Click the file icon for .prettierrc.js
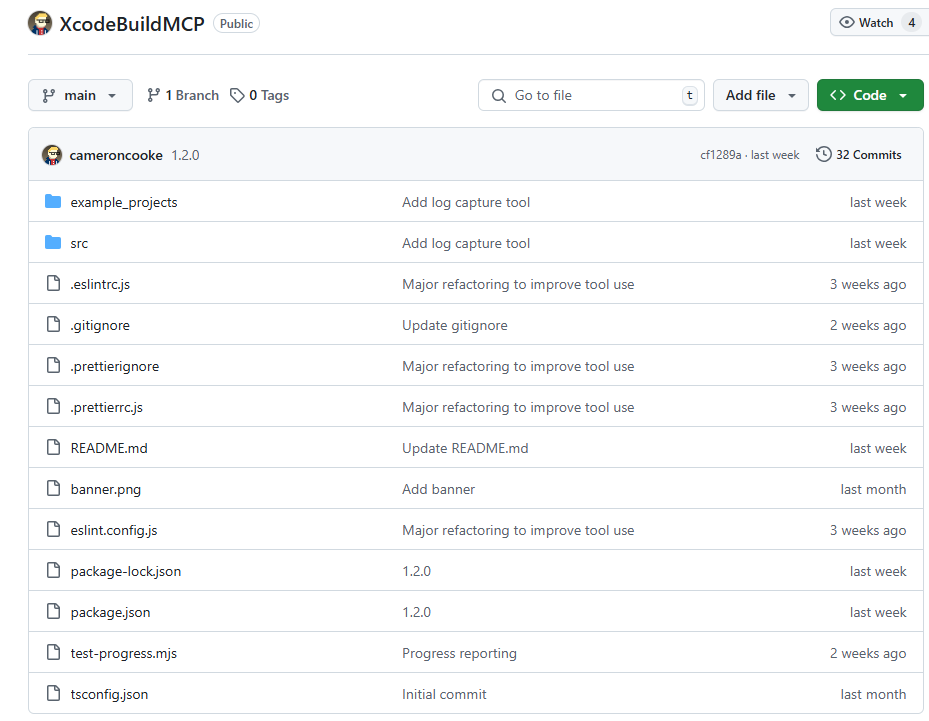This screenshot has width=929, height=721. (x=53, y=406)
